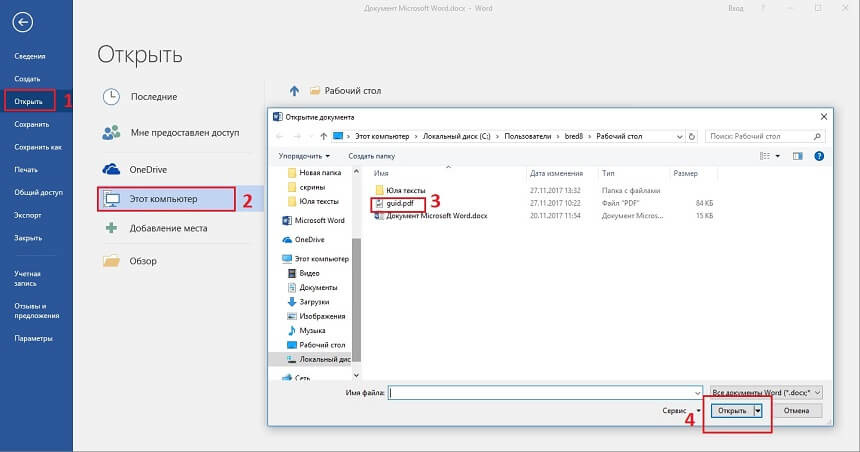The image size is (860, 452).
Task: Open the view options dropdown in dialog
Action: point(778,156)
